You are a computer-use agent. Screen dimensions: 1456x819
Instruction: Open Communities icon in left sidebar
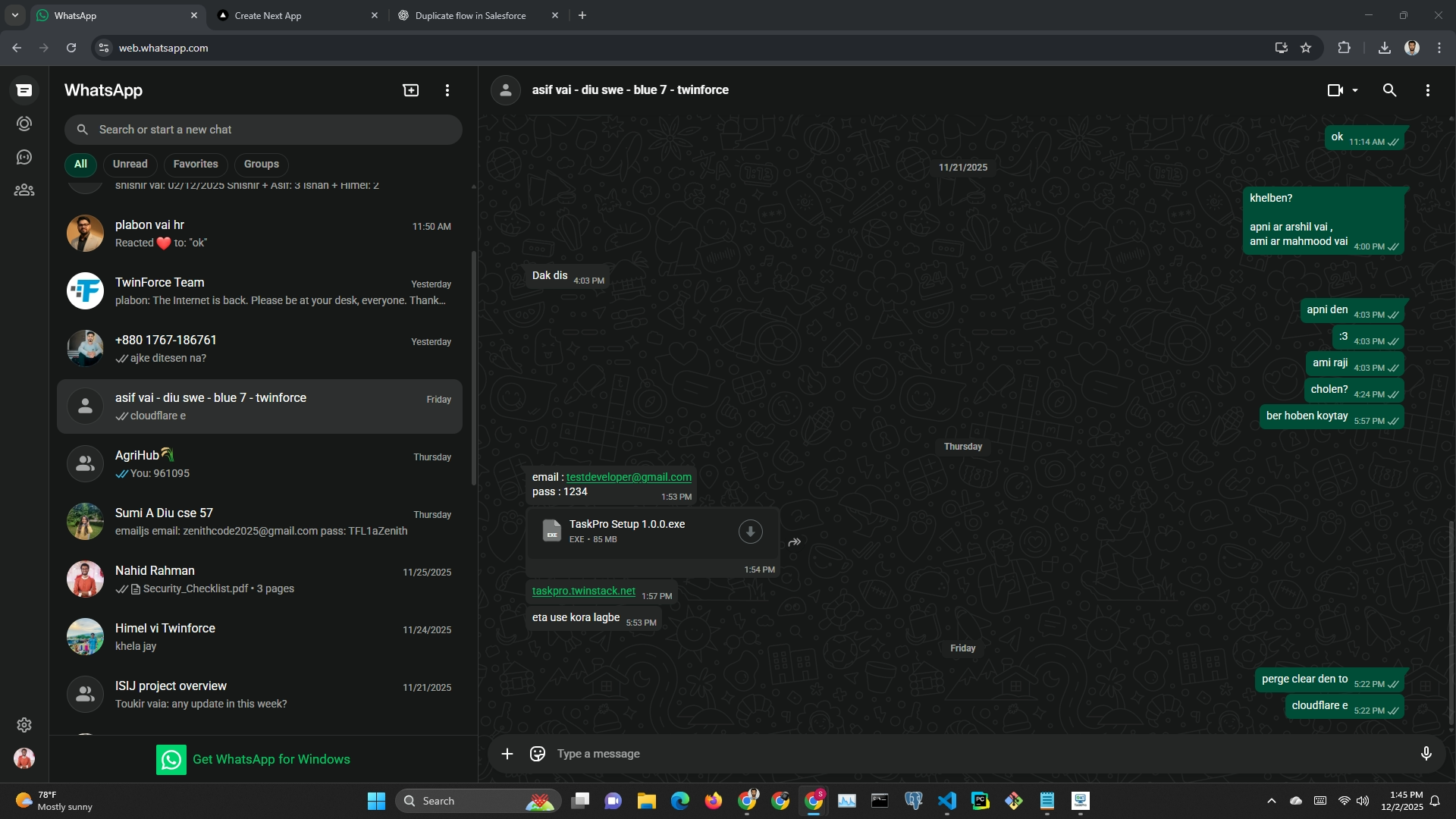tap(24, 190)
